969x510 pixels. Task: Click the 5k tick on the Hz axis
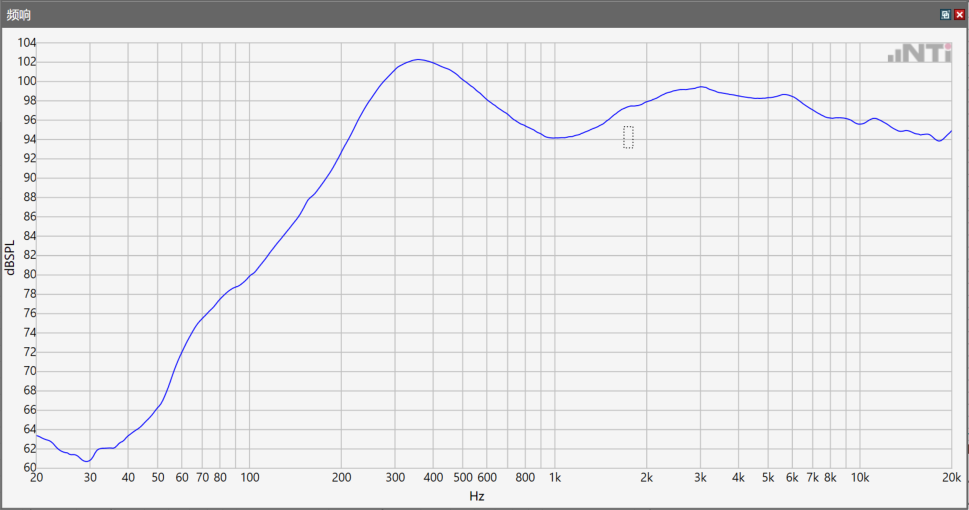click(768, 478)
